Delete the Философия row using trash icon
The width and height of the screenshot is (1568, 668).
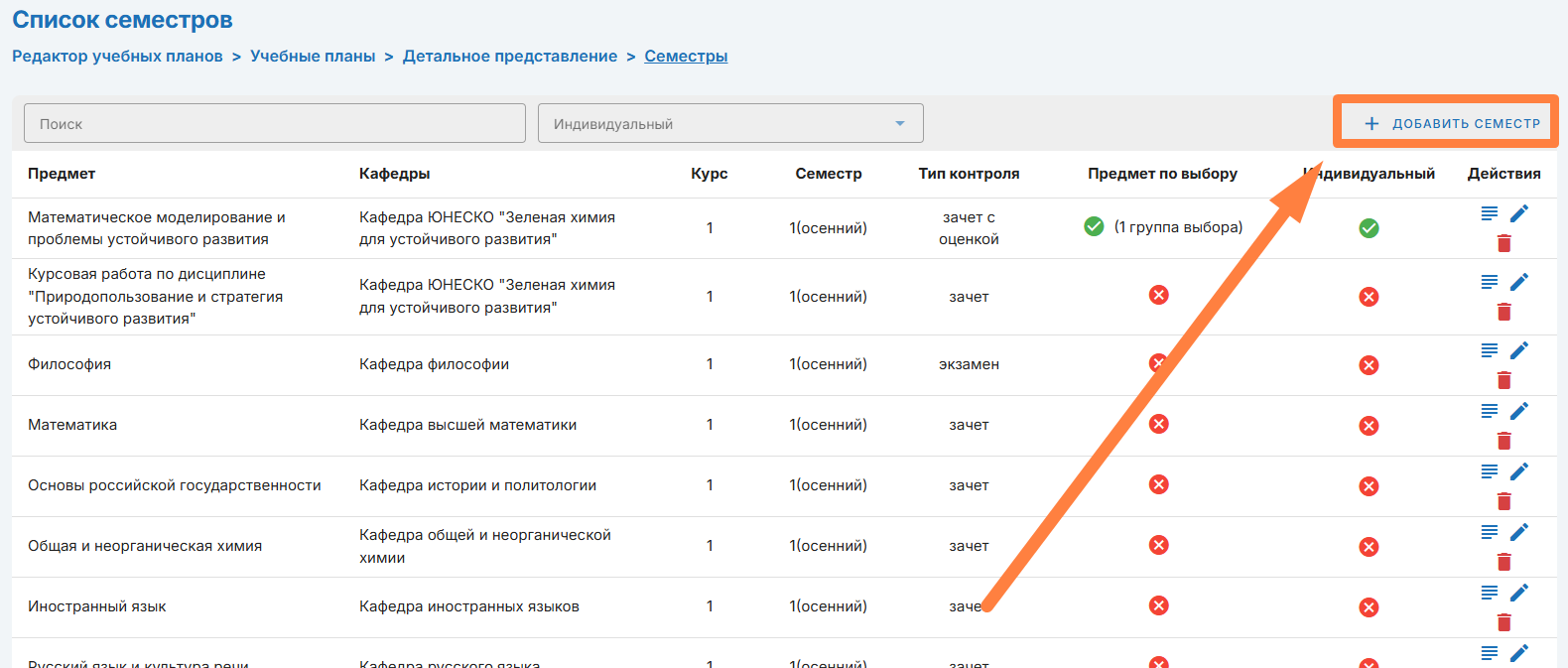coord(1503,380)
